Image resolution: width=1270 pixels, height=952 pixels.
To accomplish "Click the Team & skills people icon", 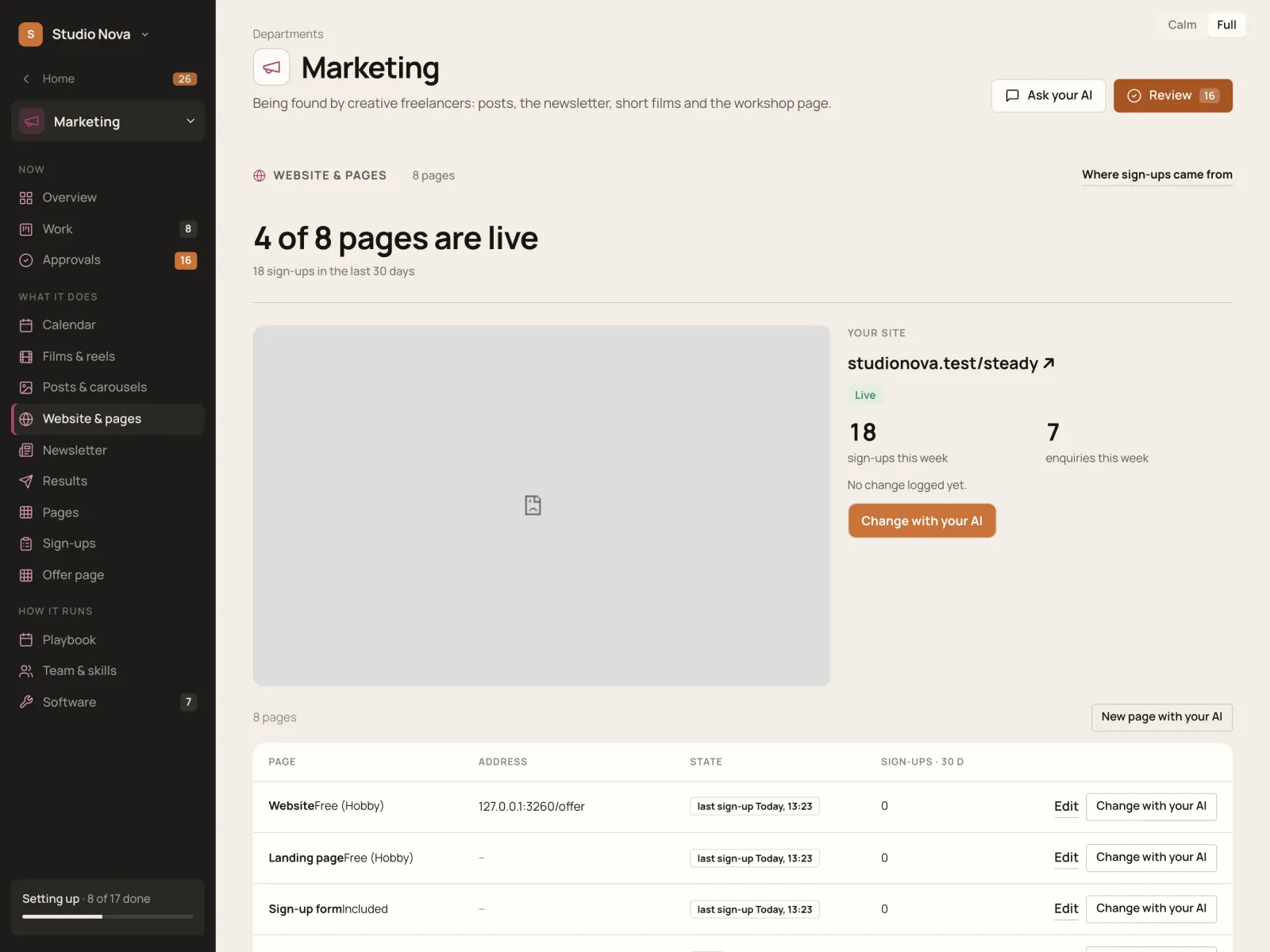I will (26, 671).
